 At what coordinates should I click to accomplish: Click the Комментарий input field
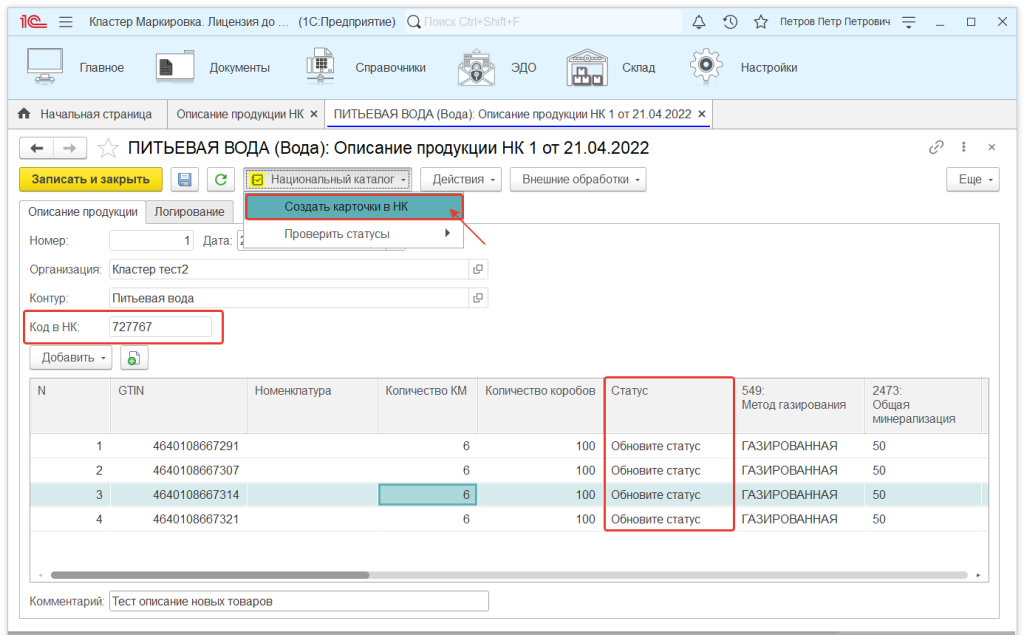[x=299, y=601]
